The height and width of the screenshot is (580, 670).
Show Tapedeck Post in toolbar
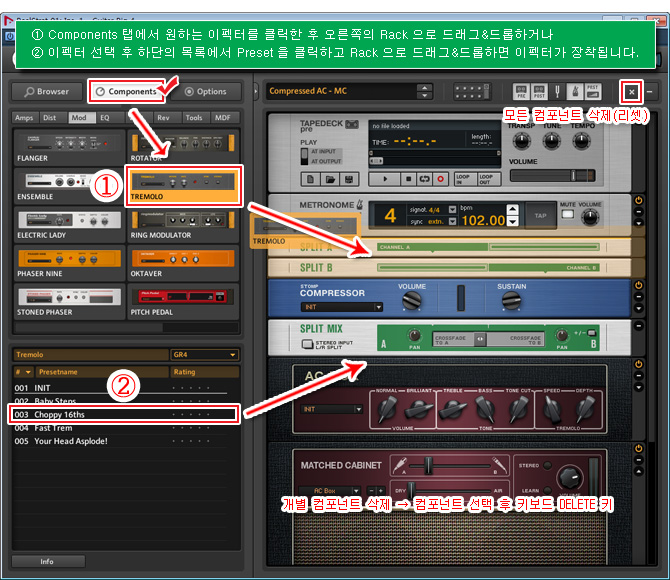coord(539,91)
